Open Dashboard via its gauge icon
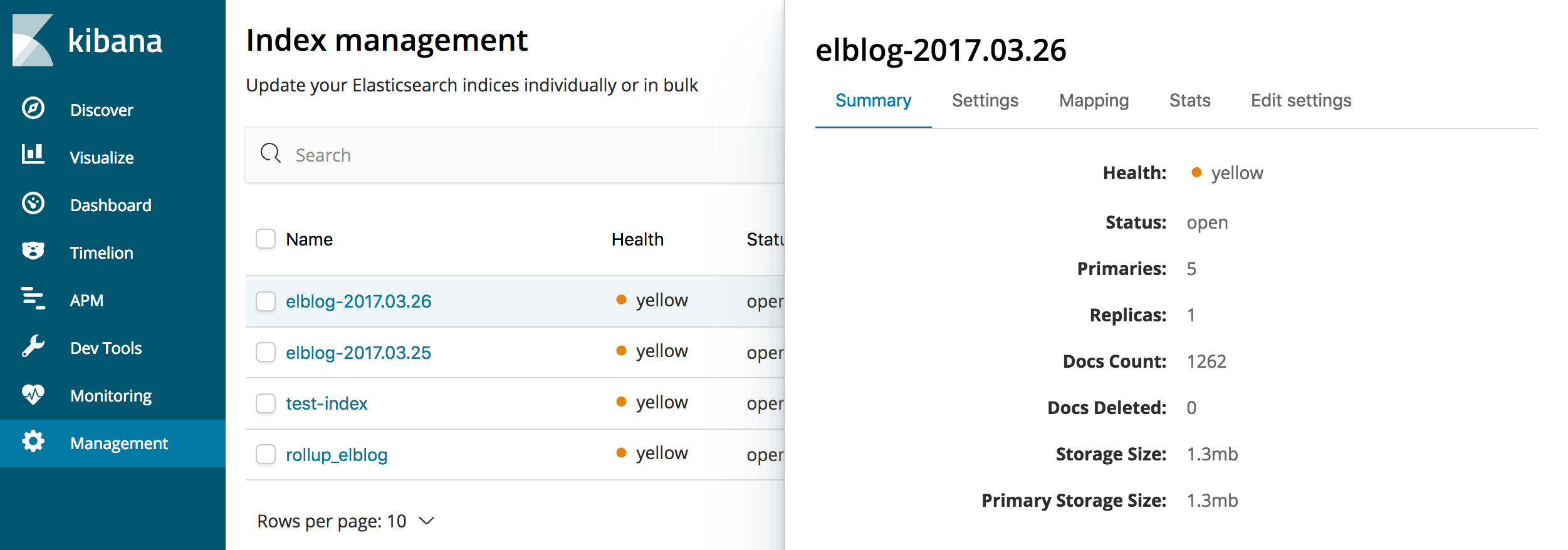 [x=33, y=204]
